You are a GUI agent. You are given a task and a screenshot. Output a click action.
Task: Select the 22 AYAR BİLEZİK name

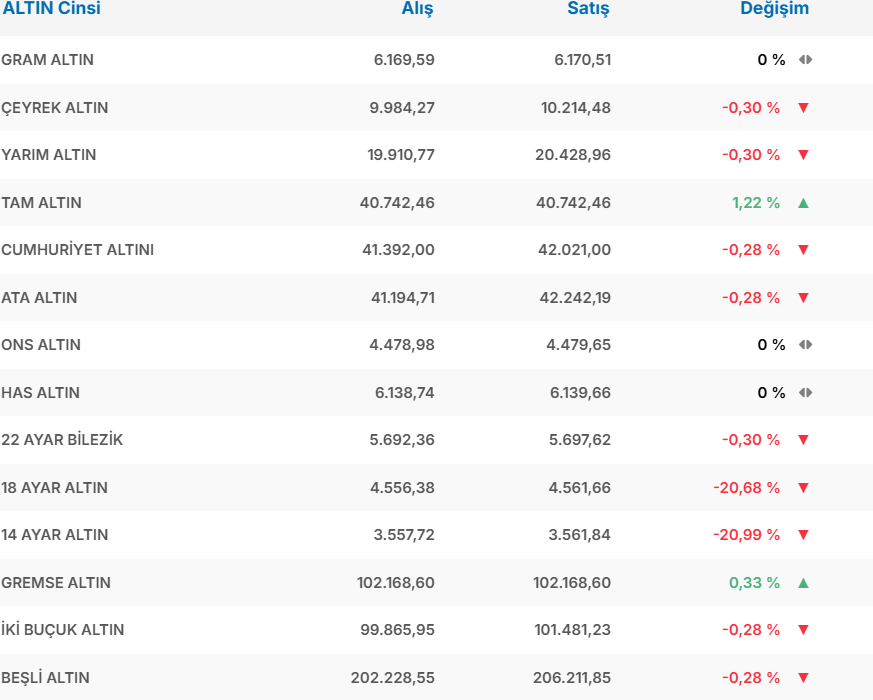(62, 440)
